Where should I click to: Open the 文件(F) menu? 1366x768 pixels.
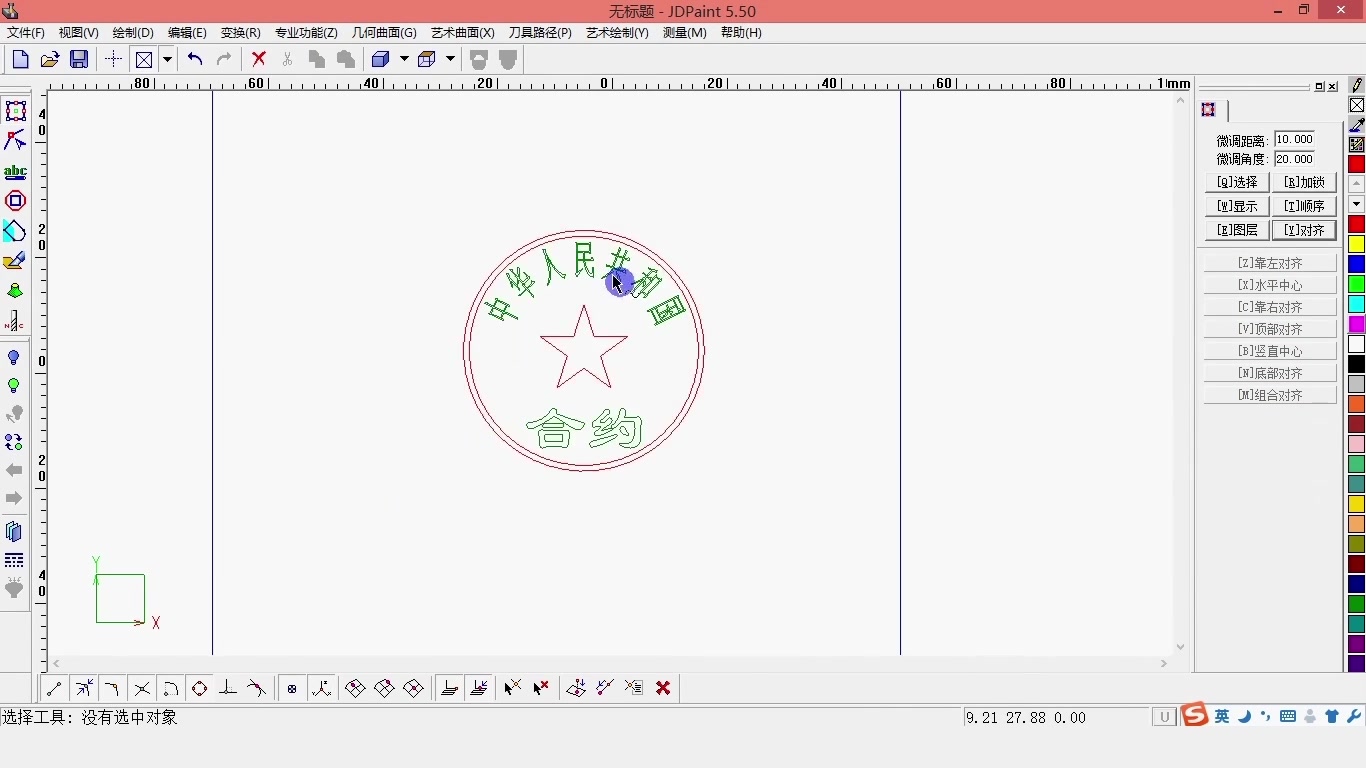point(26,33)
